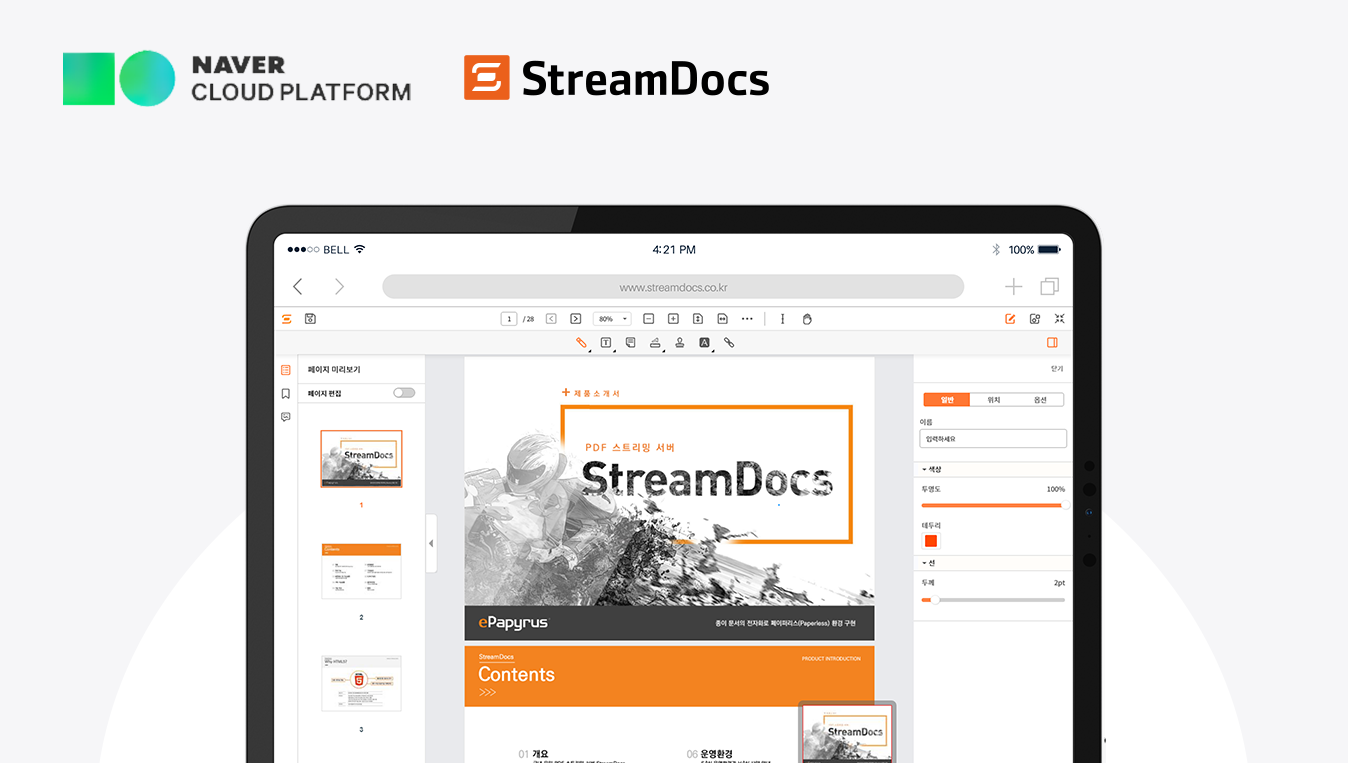Go to the previous page arrow
Image resolution: width=1348 pixels, height=763 pixels.
[x=551, y=319]
